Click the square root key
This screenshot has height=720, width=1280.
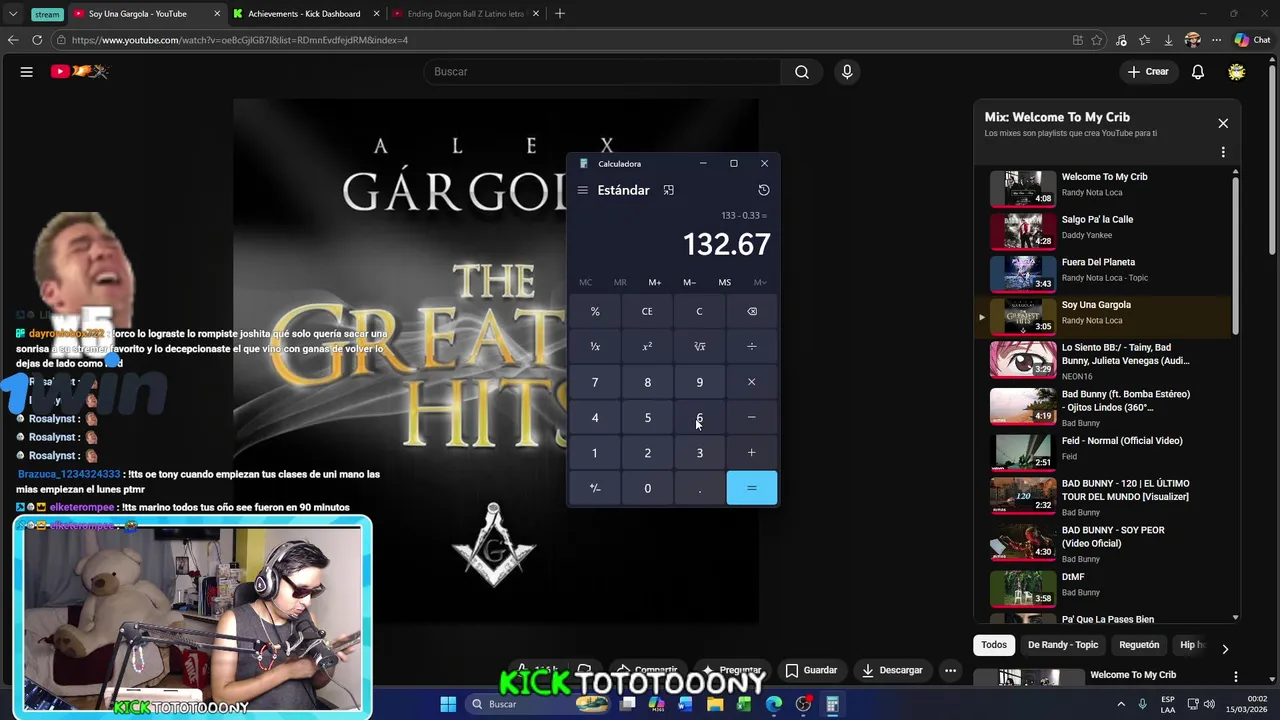pos(699,346)
